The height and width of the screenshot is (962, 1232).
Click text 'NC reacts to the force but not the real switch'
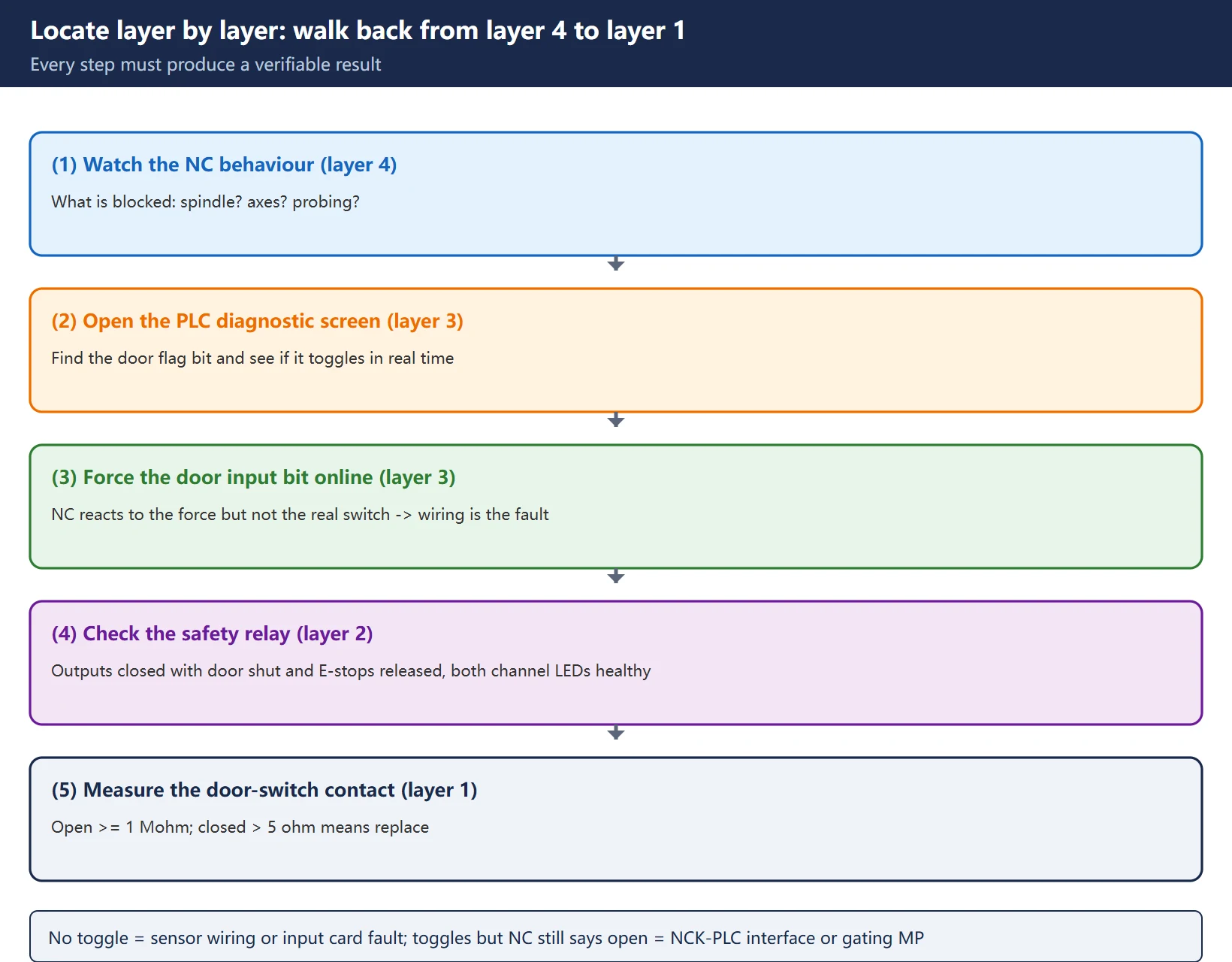[x=300, y=515]
